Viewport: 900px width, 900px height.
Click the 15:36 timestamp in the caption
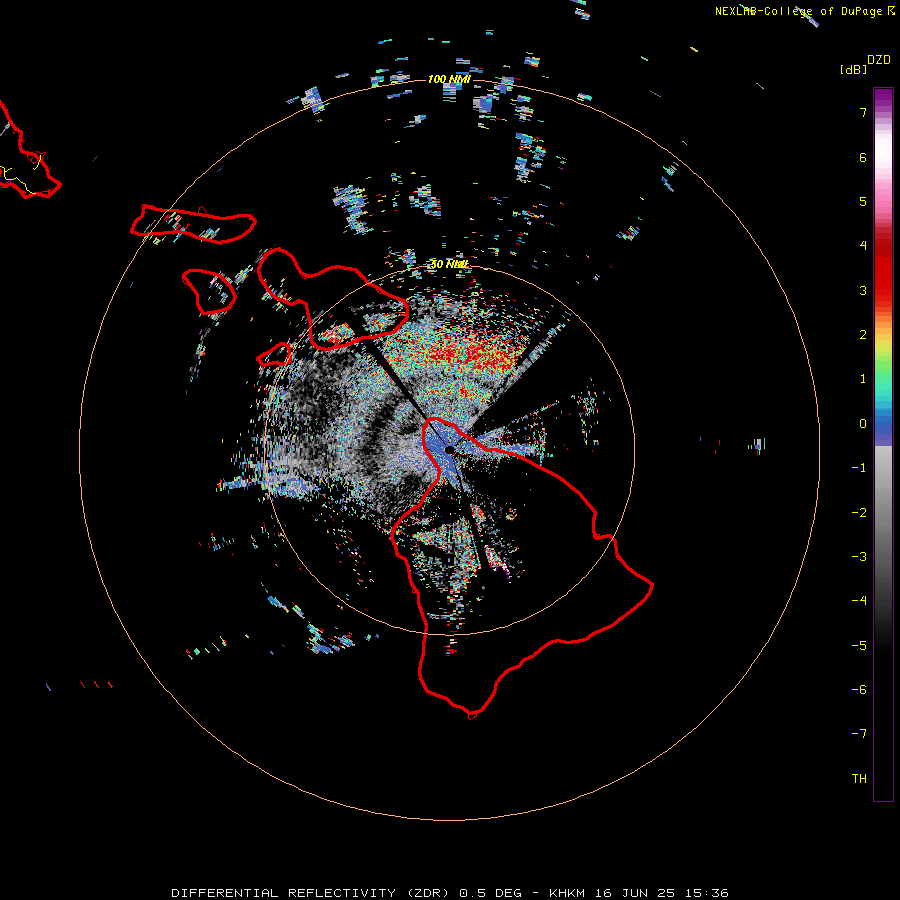coord(709,893)
